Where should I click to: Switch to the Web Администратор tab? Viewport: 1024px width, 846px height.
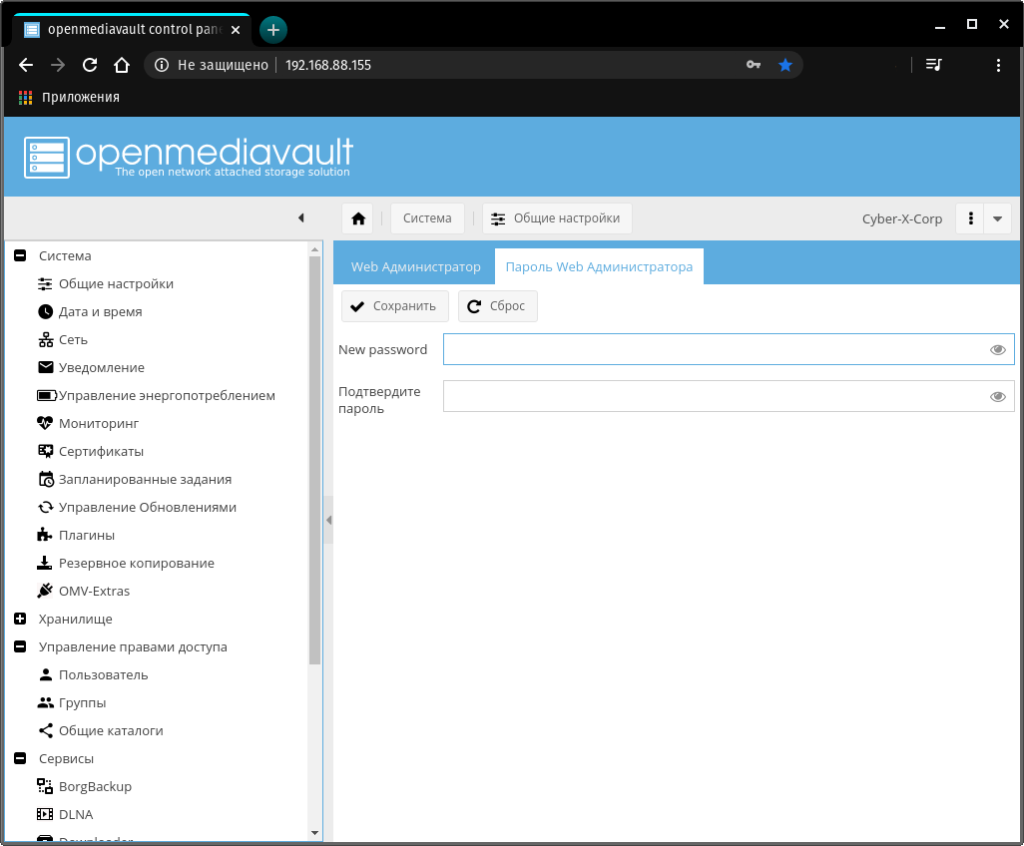[x=415, y=267]
